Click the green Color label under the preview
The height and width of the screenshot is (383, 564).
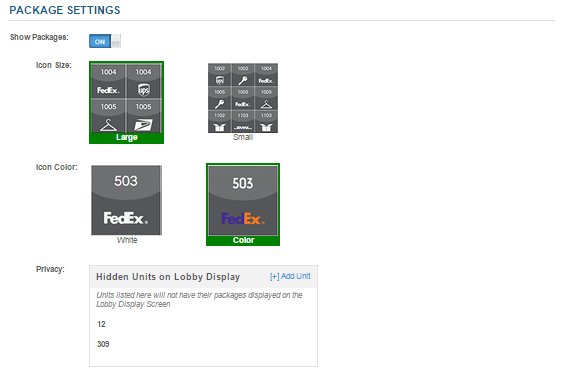243,240
